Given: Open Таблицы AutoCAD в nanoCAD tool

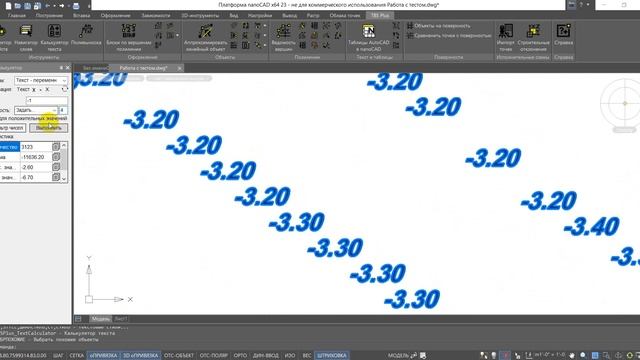Looking at the screenshot, I should [x=369, y=38].
